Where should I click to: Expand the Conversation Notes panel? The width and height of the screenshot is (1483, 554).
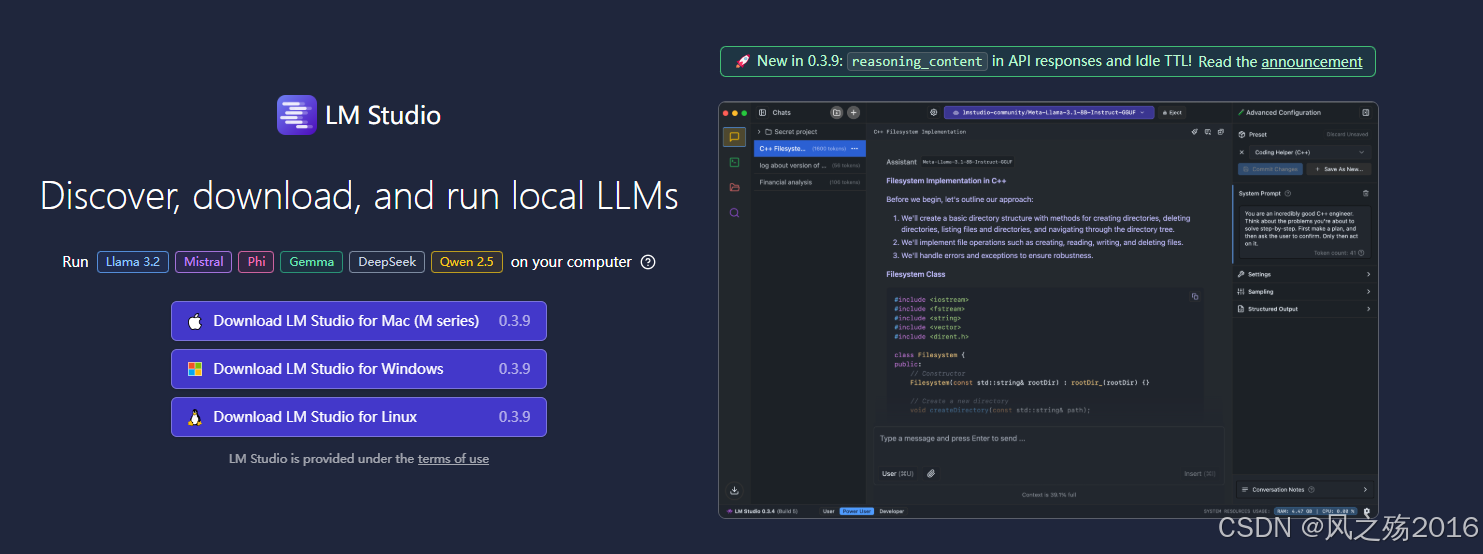(x=1304, y=490)
